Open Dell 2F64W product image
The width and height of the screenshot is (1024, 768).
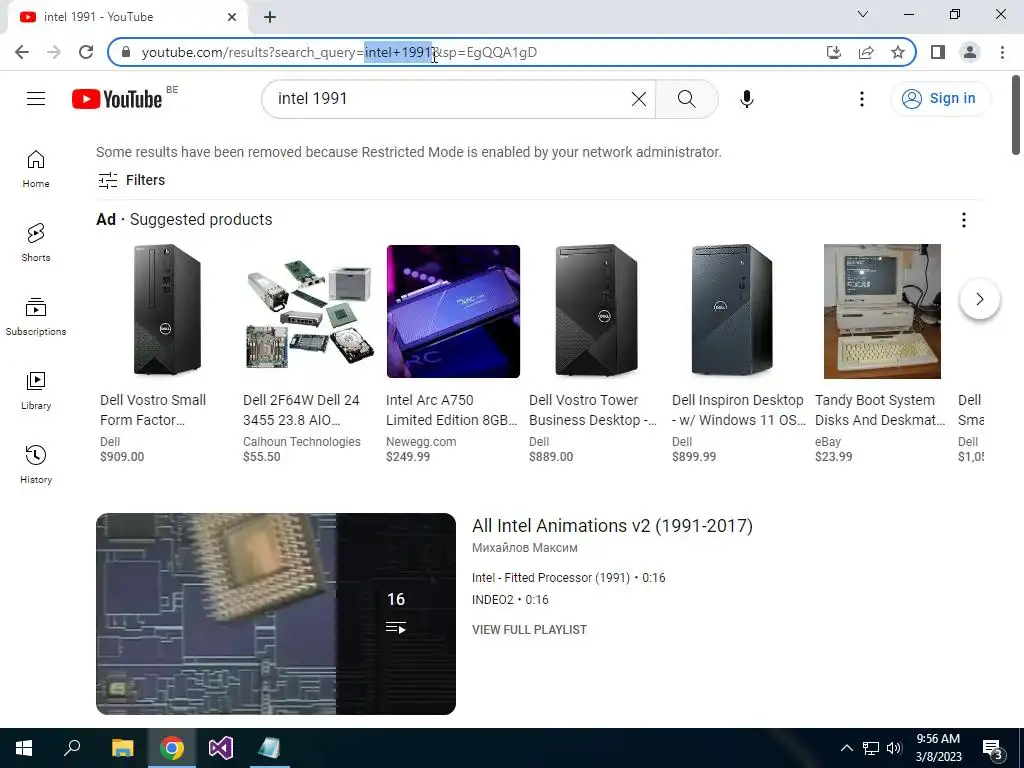coord(310,312)
